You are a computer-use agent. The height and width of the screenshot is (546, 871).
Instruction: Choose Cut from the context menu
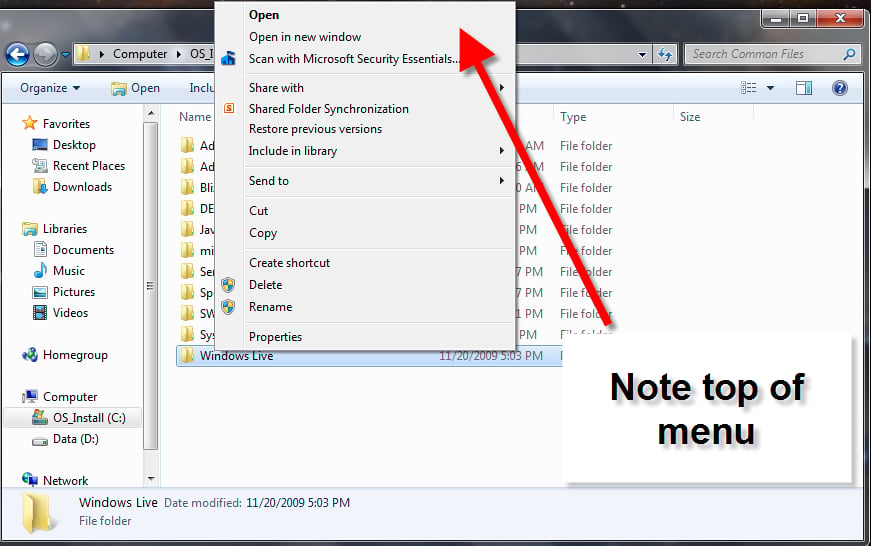[258, 211]
